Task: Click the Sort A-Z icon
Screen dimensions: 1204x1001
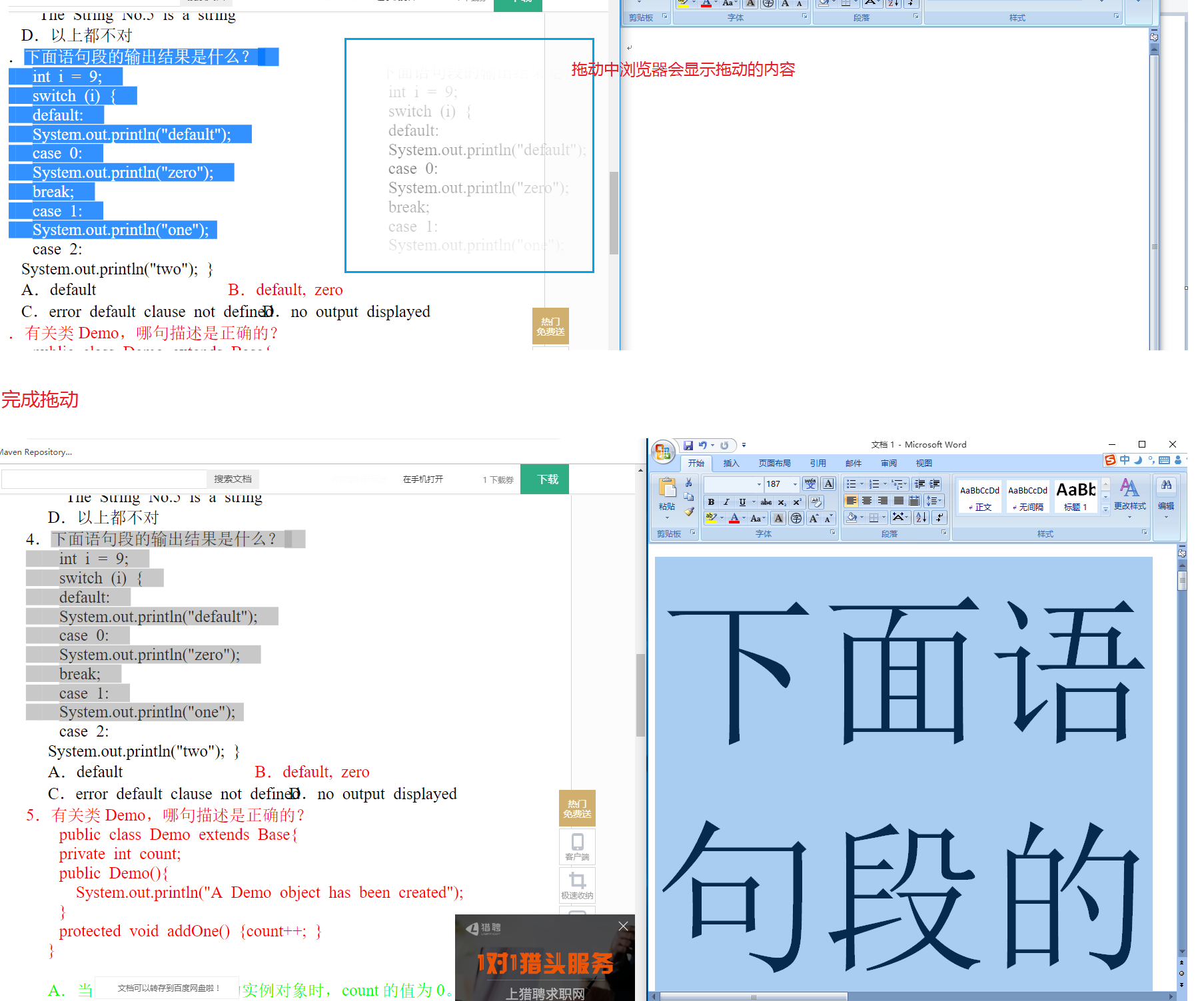Action: 921,517
